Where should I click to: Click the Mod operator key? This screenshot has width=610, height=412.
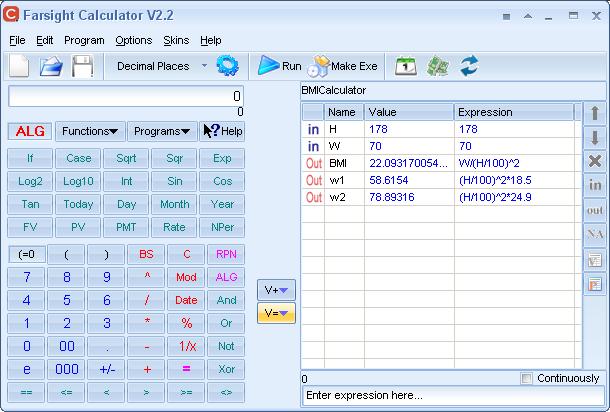click(186, 277)
